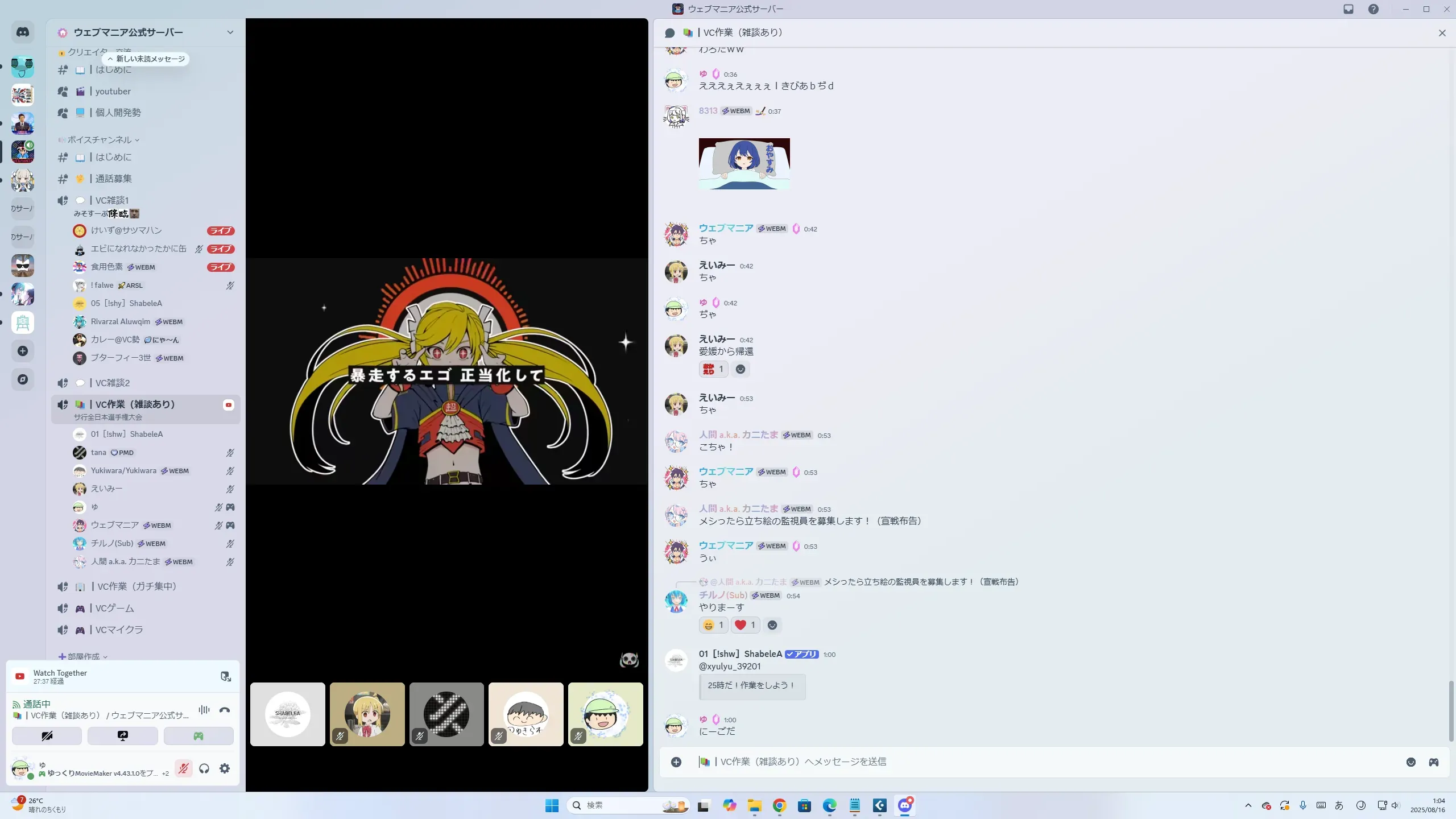This screenshot has height=819, width=1456.
Task: Open inbox icon in title bar
Action: click(x=1349, y=9)
